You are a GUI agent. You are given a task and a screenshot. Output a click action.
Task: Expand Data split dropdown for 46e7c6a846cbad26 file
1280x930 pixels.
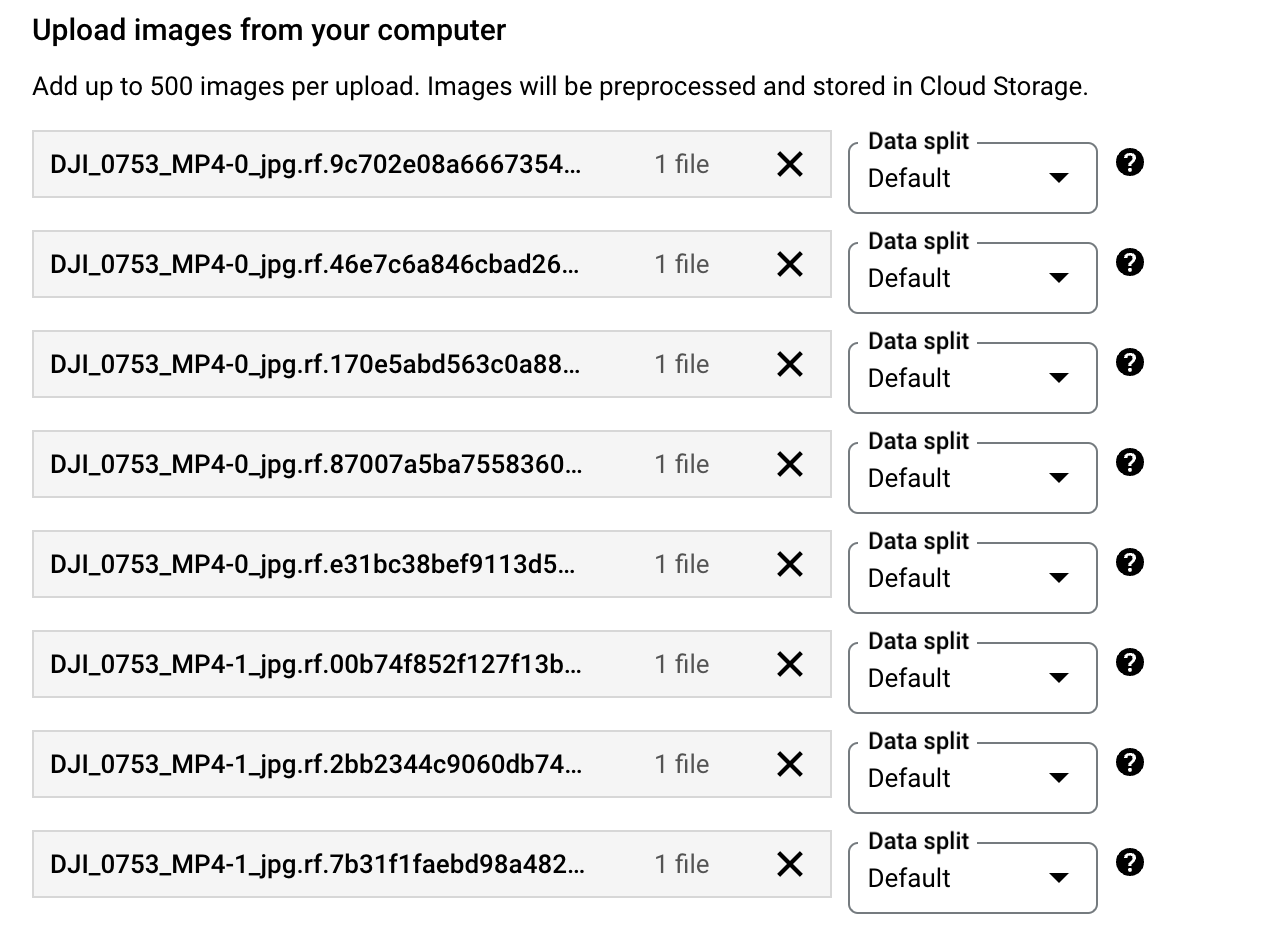coord(972,278)
